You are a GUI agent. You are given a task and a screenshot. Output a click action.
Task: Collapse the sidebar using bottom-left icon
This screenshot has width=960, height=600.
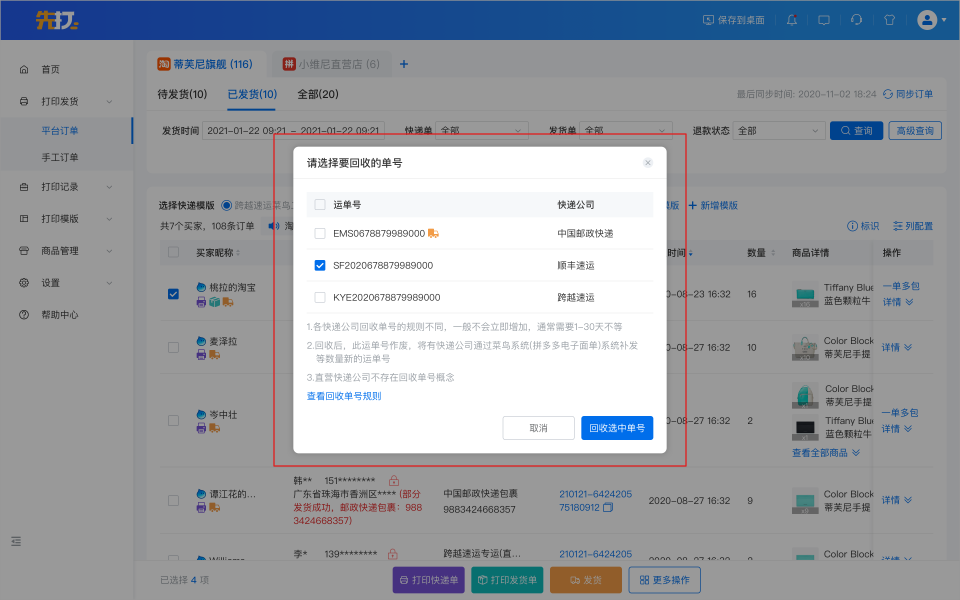click(16, 541)
